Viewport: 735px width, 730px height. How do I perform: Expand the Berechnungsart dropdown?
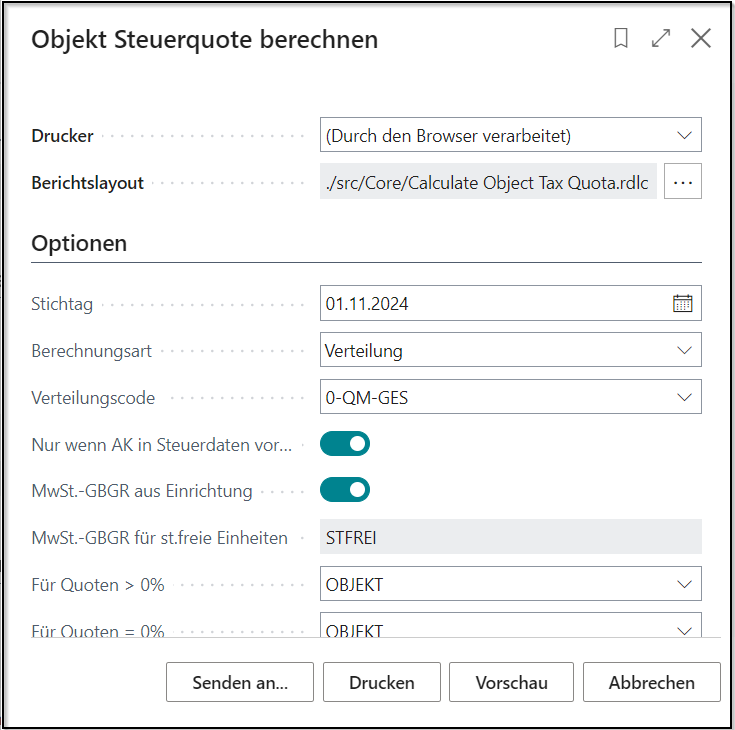click(511, 350)
